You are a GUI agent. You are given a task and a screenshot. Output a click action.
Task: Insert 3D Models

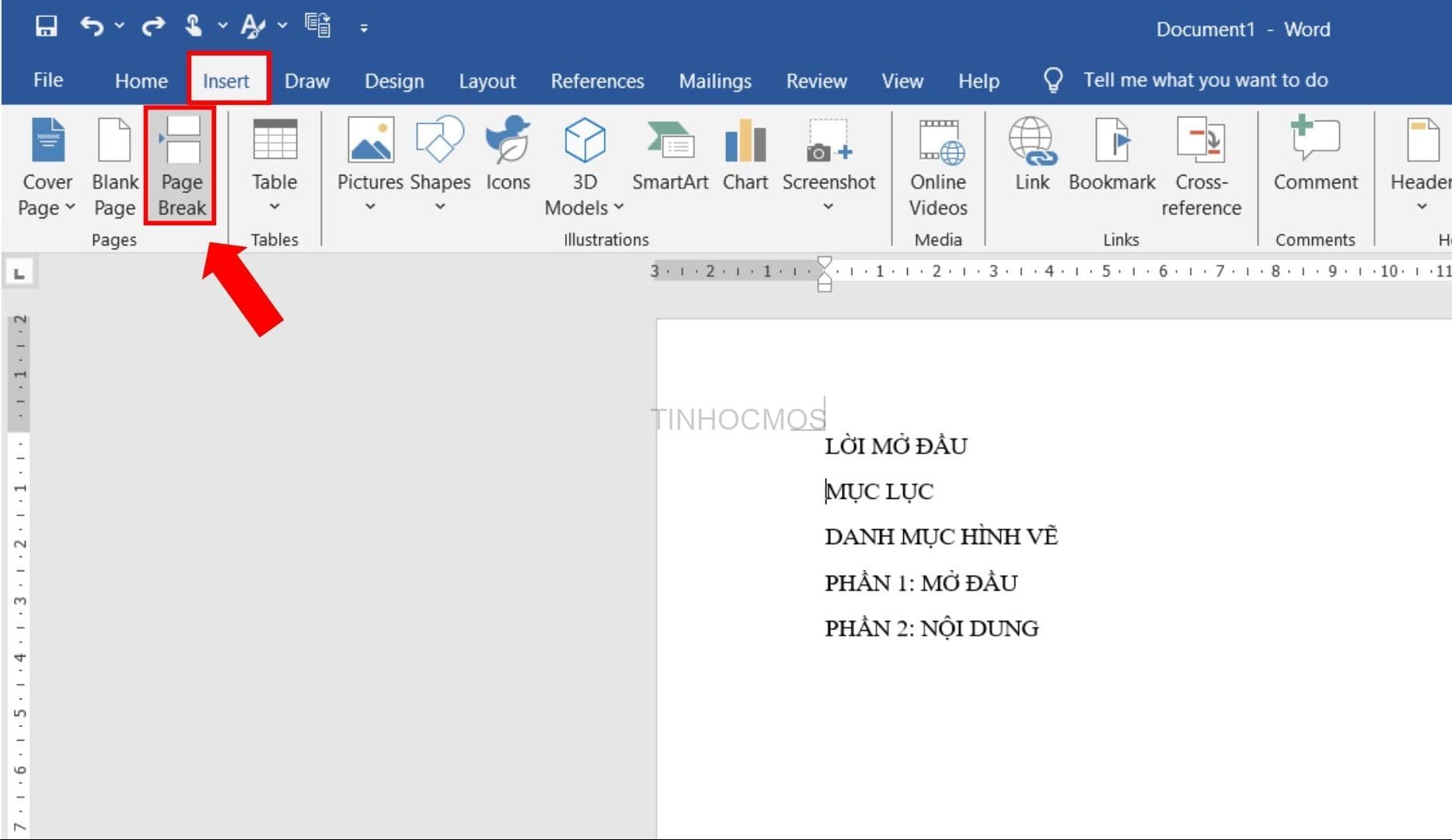click(585, 167)
